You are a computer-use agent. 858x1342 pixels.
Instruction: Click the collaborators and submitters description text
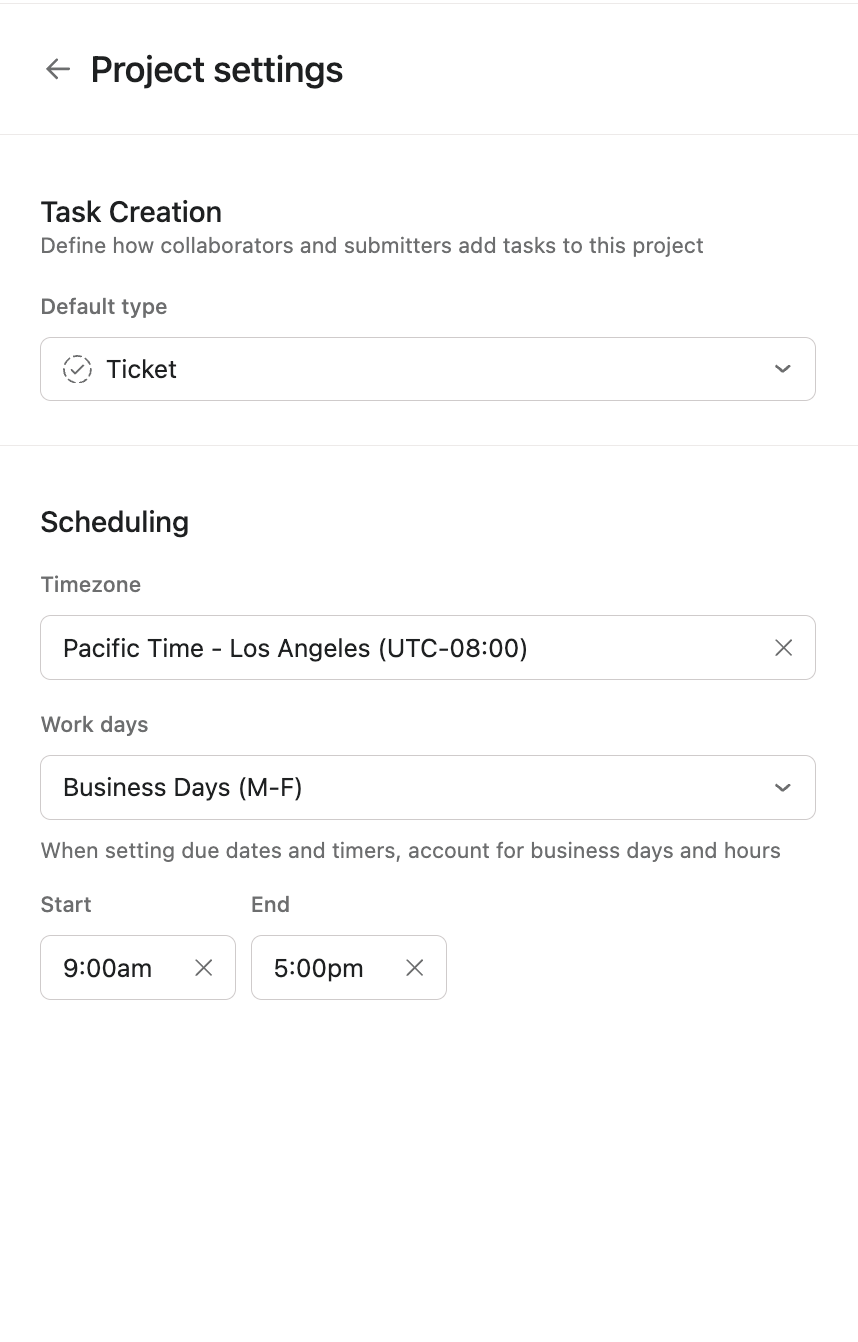[372, 246]
